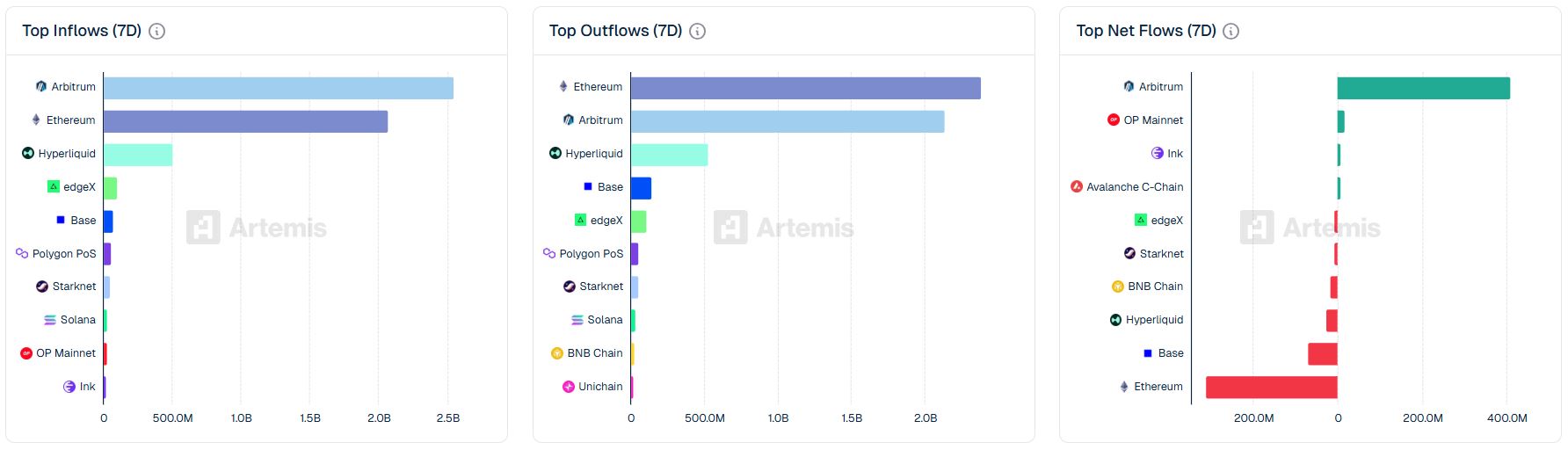Click the Avalanche C-Chain logo in Net Flows
Viewport: 1568px width, 450px height.
pyautogui.click(x=1077, y=187)
